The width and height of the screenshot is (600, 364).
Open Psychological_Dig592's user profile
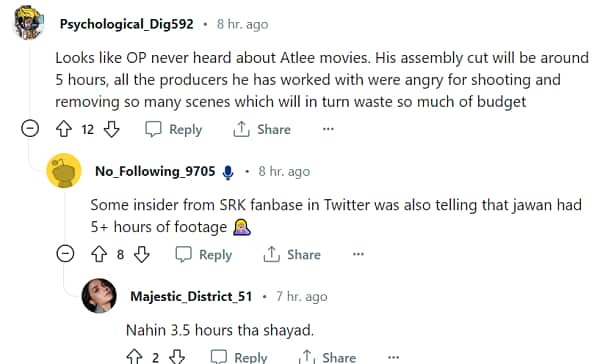(x=127, y=24)
